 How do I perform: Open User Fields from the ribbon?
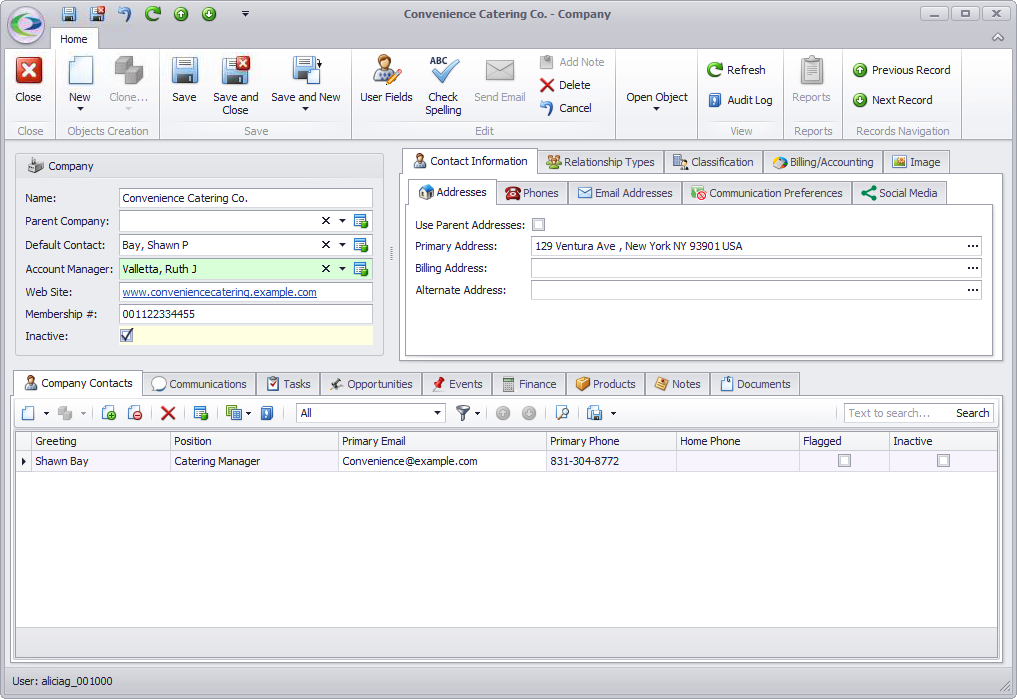386,80
